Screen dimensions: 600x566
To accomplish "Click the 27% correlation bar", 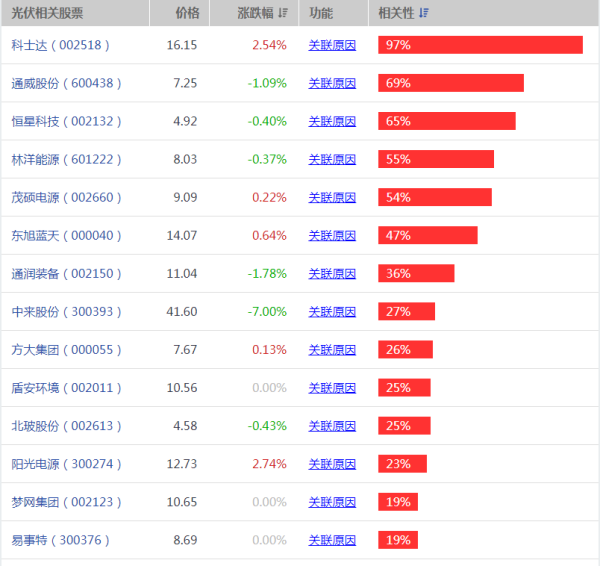I will point(407,312).
